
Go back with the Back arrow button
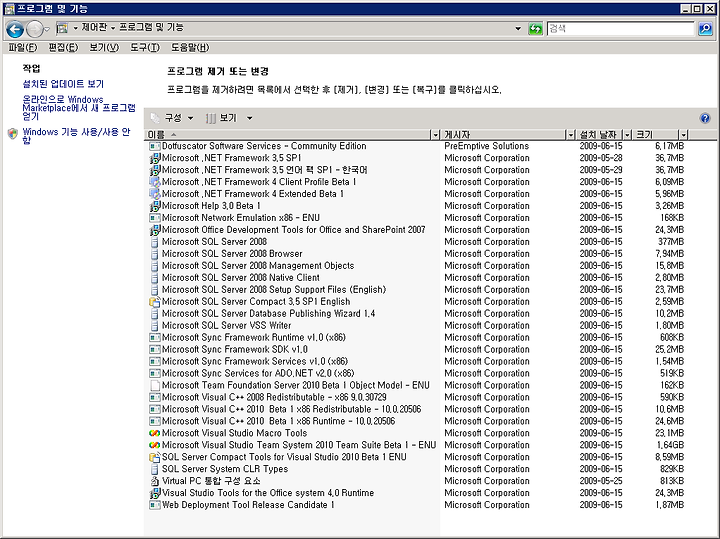15,29
